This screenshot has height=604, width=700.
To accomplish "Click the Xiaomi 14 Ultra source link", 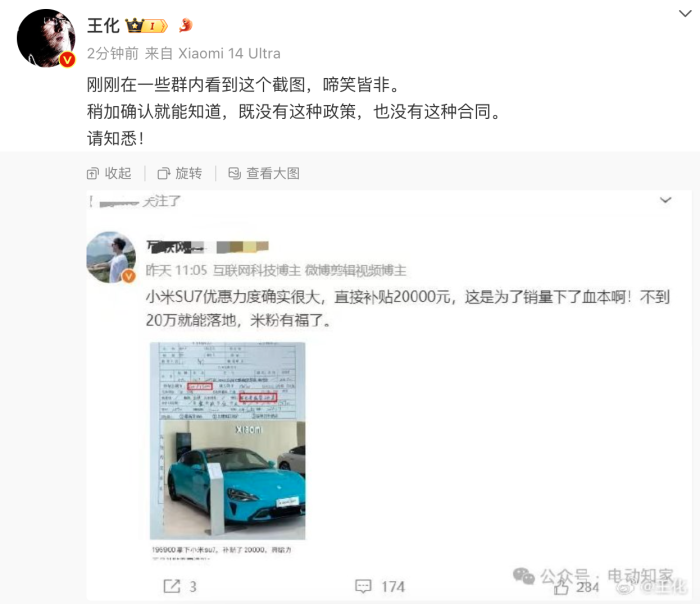I will pos(229,54).
